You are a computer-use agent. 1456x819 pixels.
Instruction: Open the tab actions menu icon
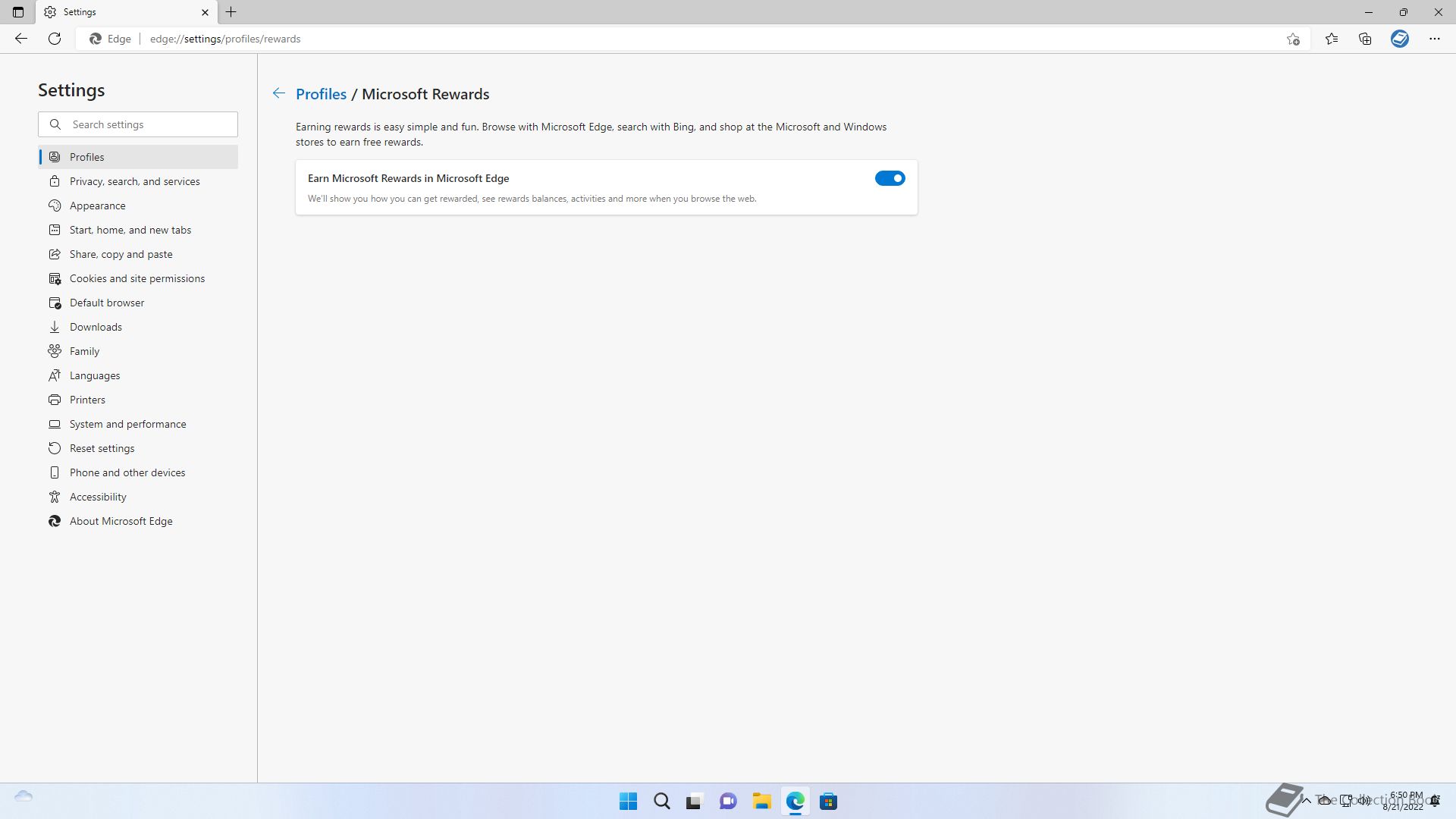18,12
